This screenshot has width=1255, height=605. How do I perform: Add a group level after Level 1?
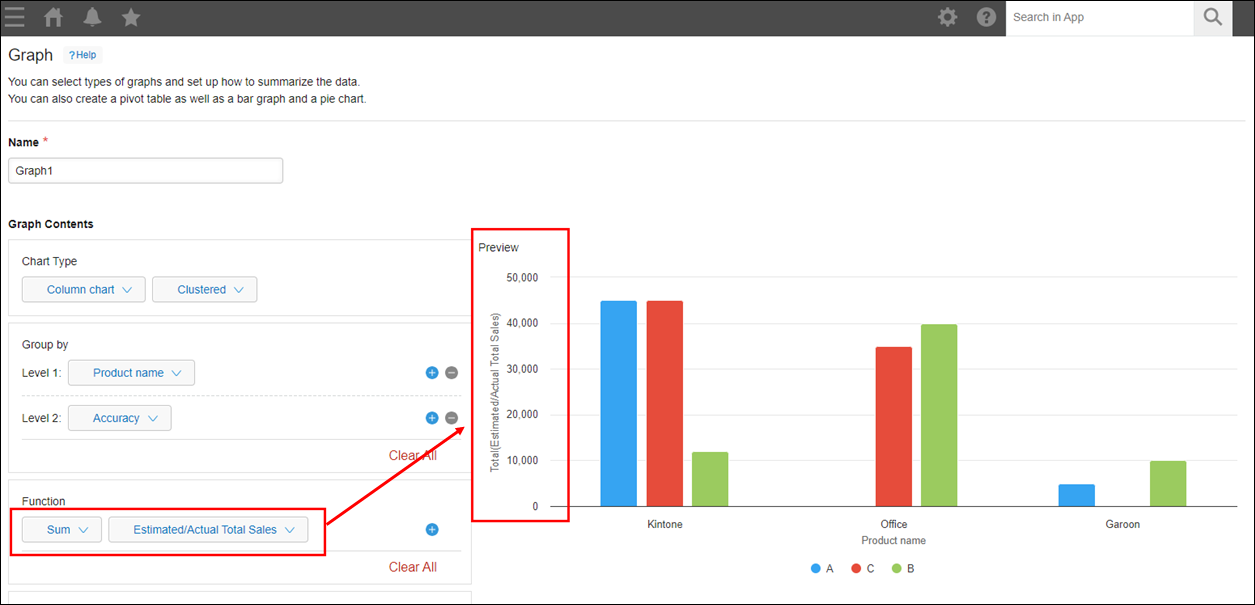pos(432,373)
